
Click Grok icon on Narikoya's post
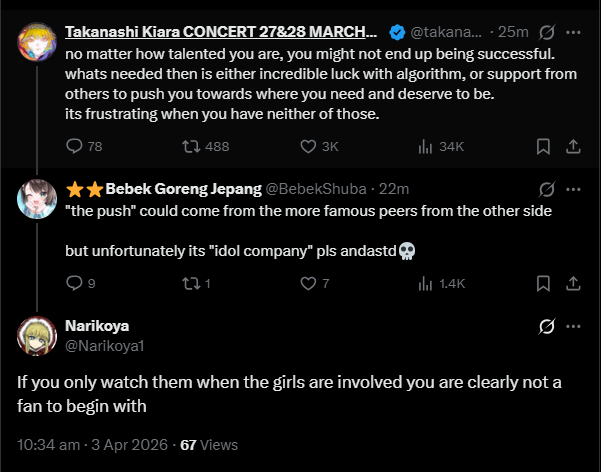pyautogui.click(x=546, y=327)
